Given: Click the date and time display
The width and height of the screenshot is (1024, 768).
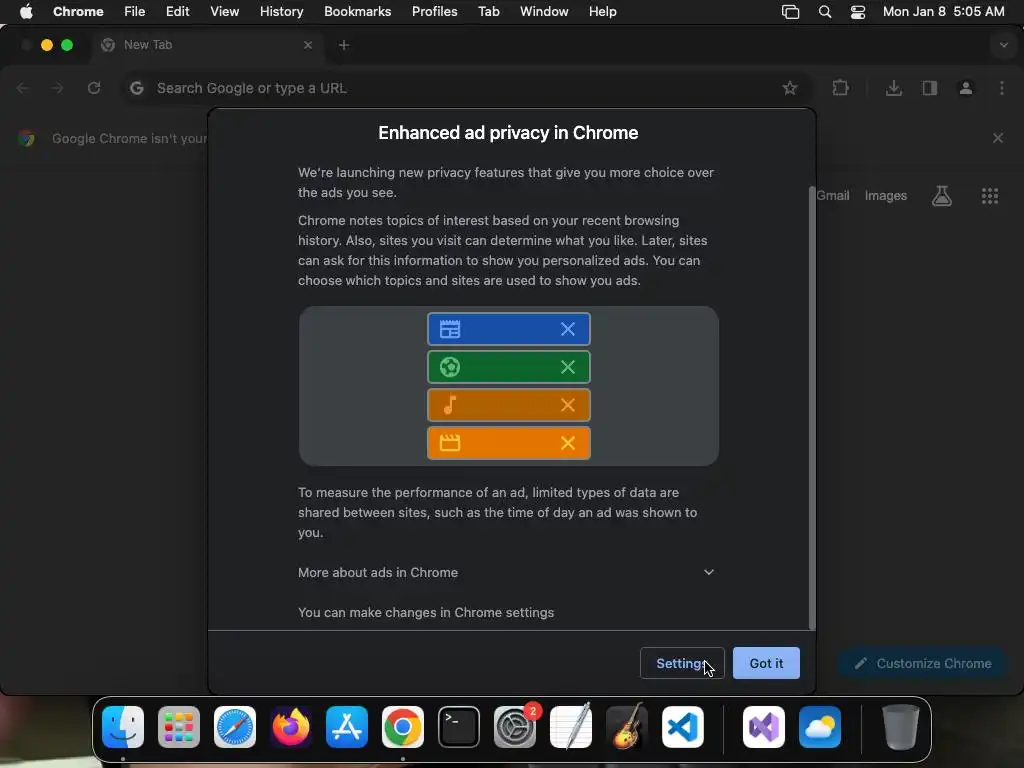Looking at the screenshot, I should point(944,12).
